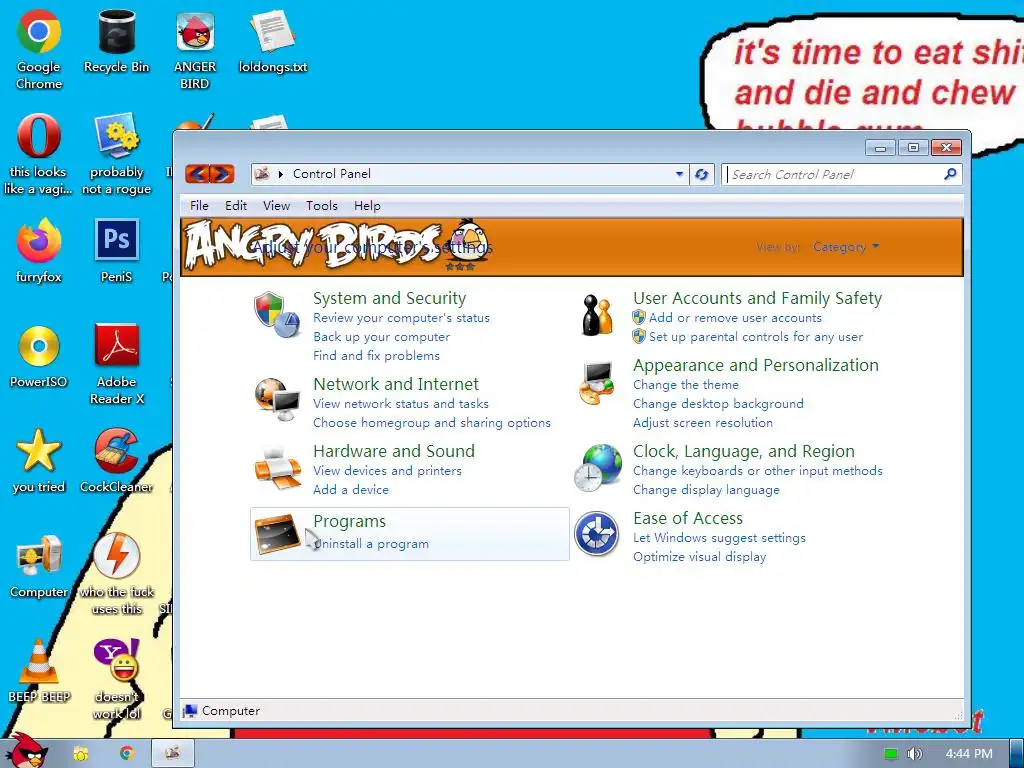
Task: Click the Show desktop strip
Action: [x=1017, y=753]
